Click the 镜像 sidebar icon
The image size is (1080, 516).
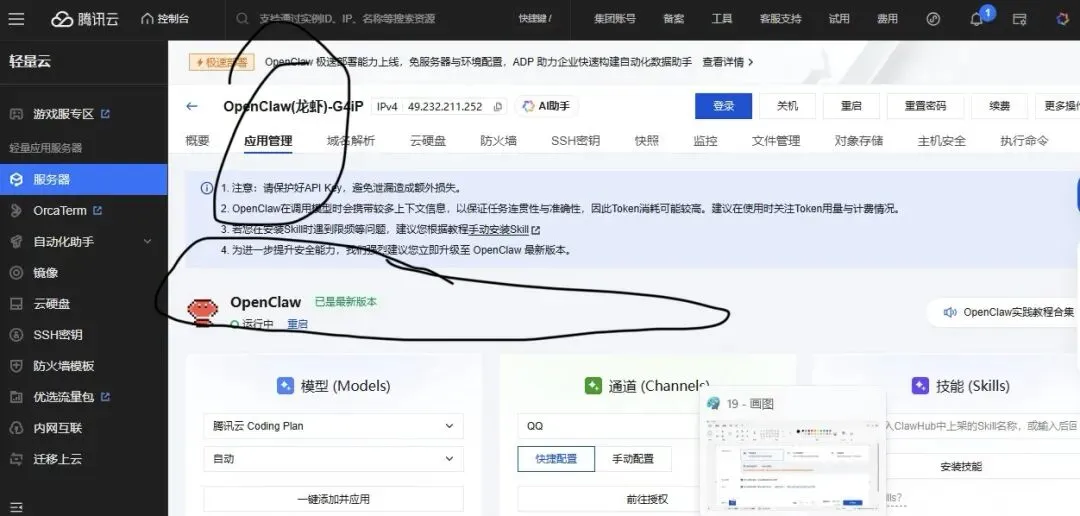coord(16,273)
